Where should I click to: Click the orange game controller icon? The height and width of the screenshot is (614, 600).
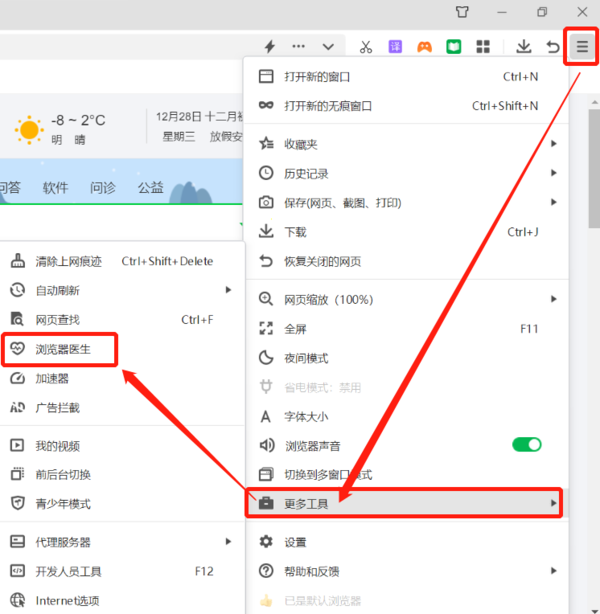pos(425,47)
